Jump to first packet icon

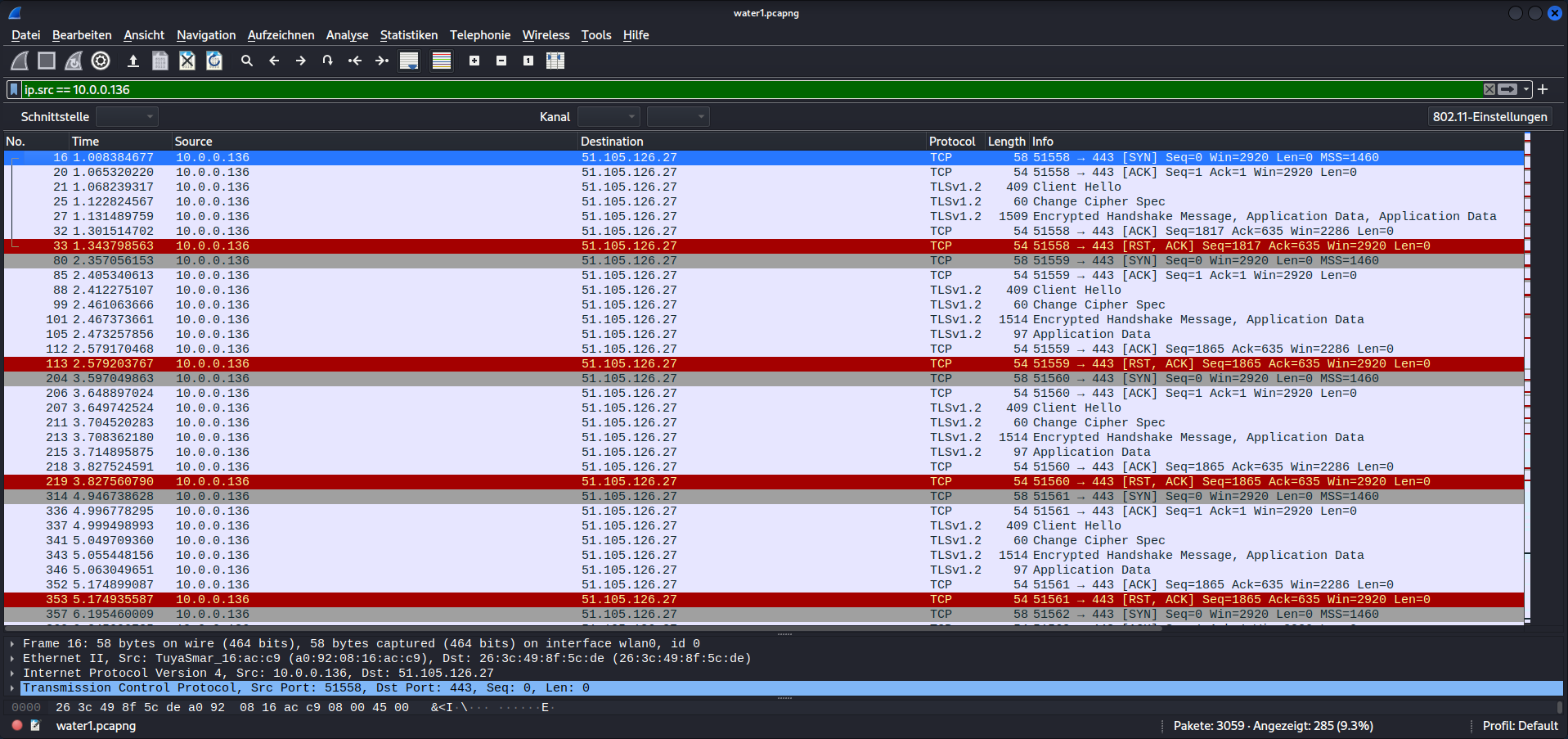click(x=355, y=61)
